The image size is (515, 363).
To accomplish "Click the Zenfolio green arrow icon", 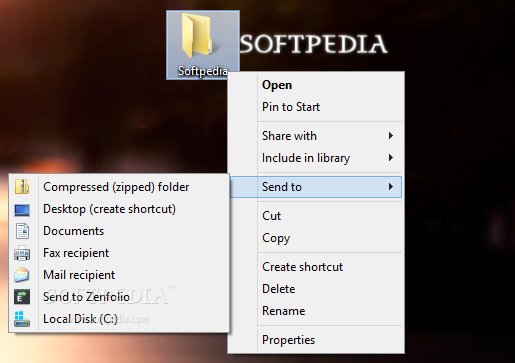I will 22,297.
